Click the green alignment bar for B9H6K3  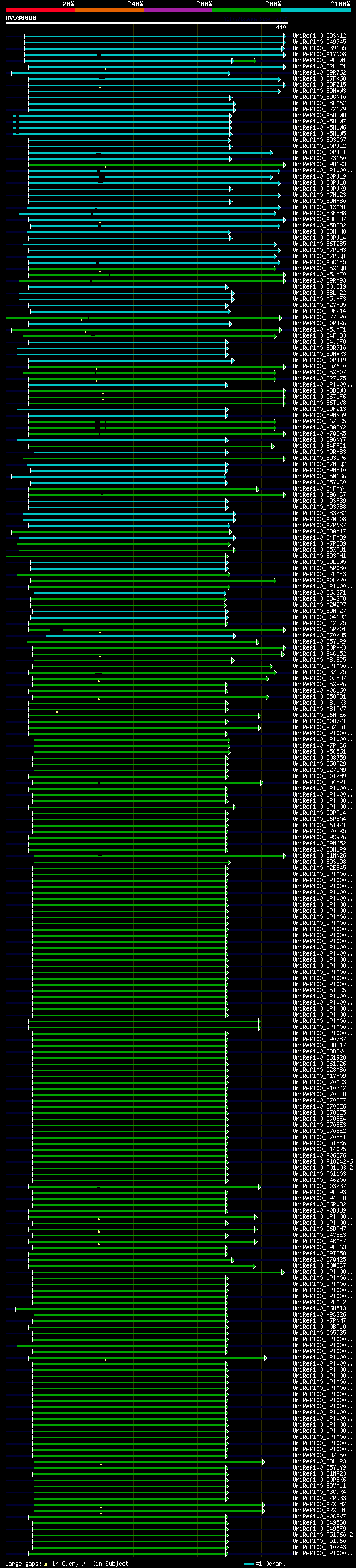click(157, 164)
